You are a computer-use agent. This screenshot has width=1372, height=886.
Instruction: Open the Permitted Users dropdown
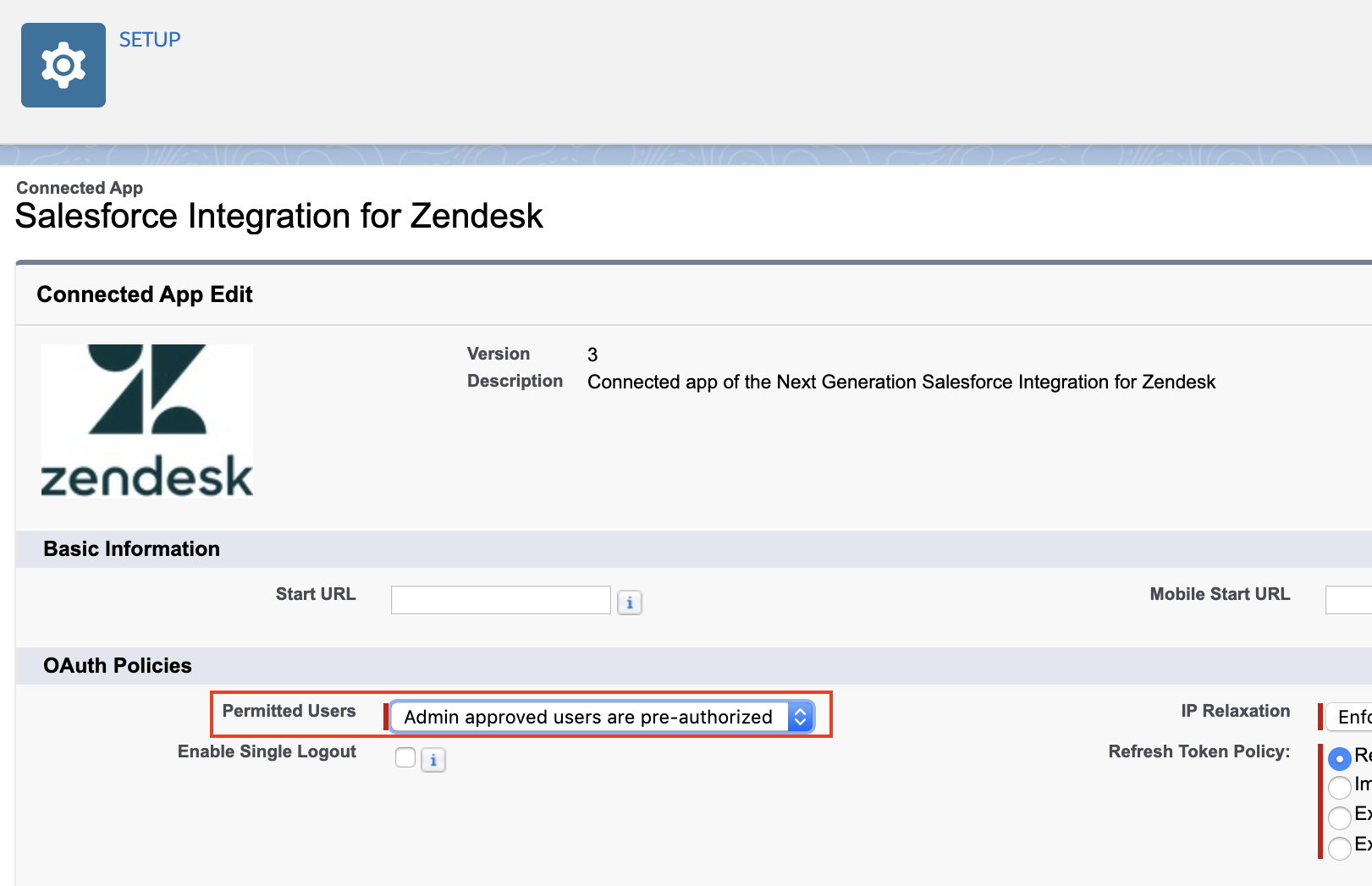coord(603,717)
